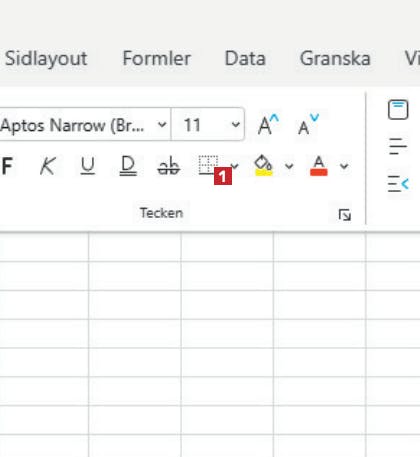
Task: Open the font color dropdown arrow
Action: (344, 166)
